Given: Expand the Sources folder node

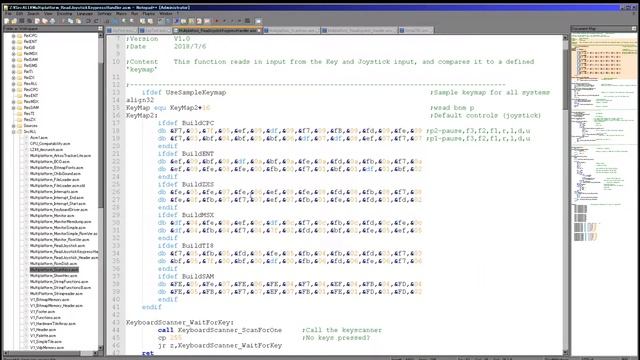Looking at the screenshot, I should click(13, 126).
